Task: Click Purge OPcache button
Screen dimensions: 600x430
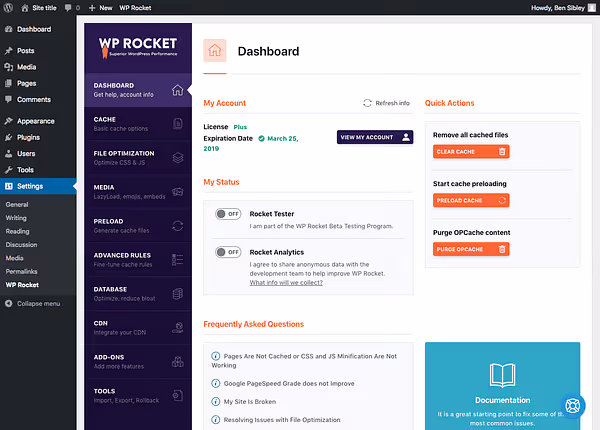Action: pos(471,249)
